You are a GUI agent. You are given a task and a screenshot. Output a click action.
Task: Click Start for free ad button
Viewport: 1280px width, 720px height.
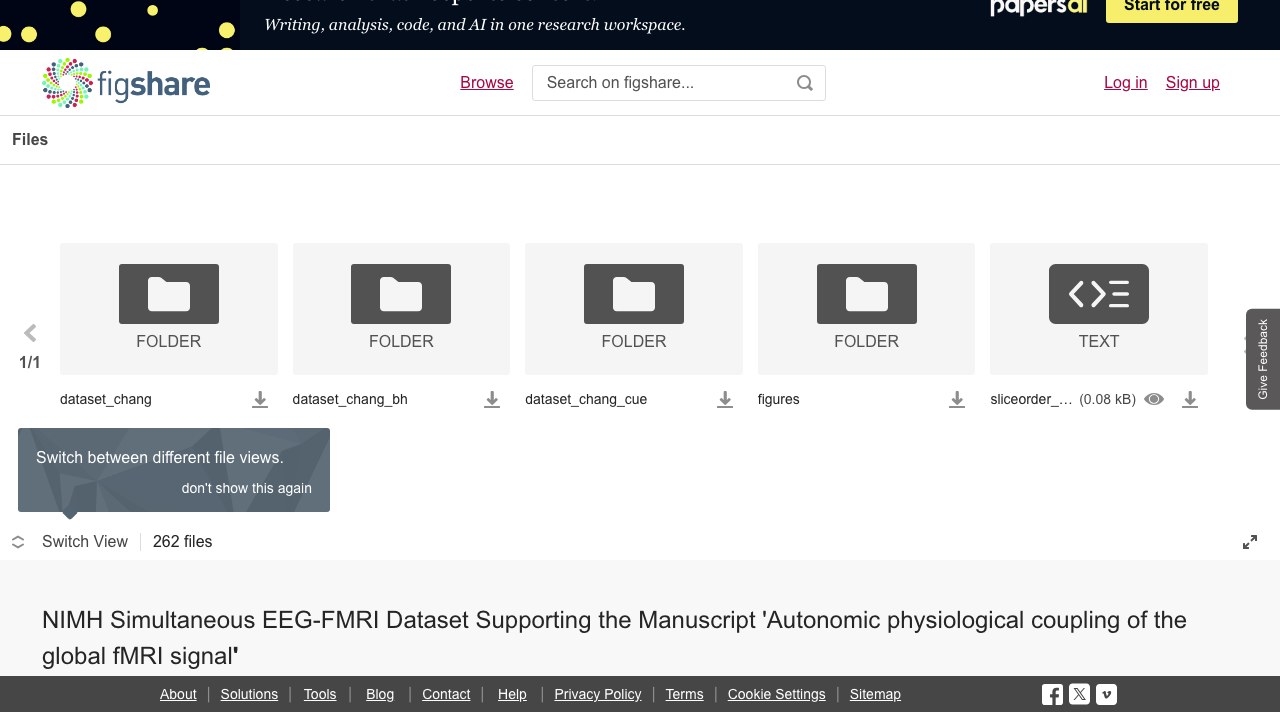1172,7
